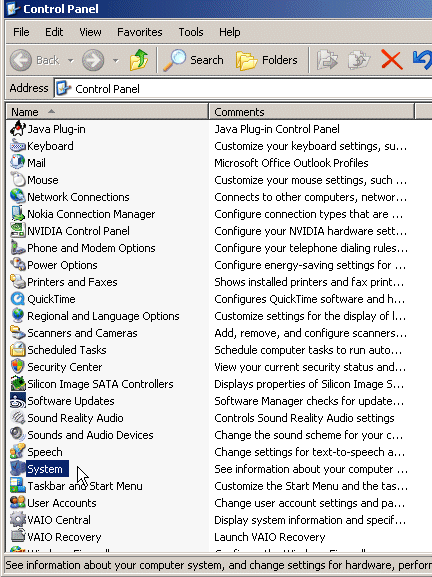Select the VAIO Recovery icon
The height and width of the screenshot is (577, 432).
[x=18, y=537]
